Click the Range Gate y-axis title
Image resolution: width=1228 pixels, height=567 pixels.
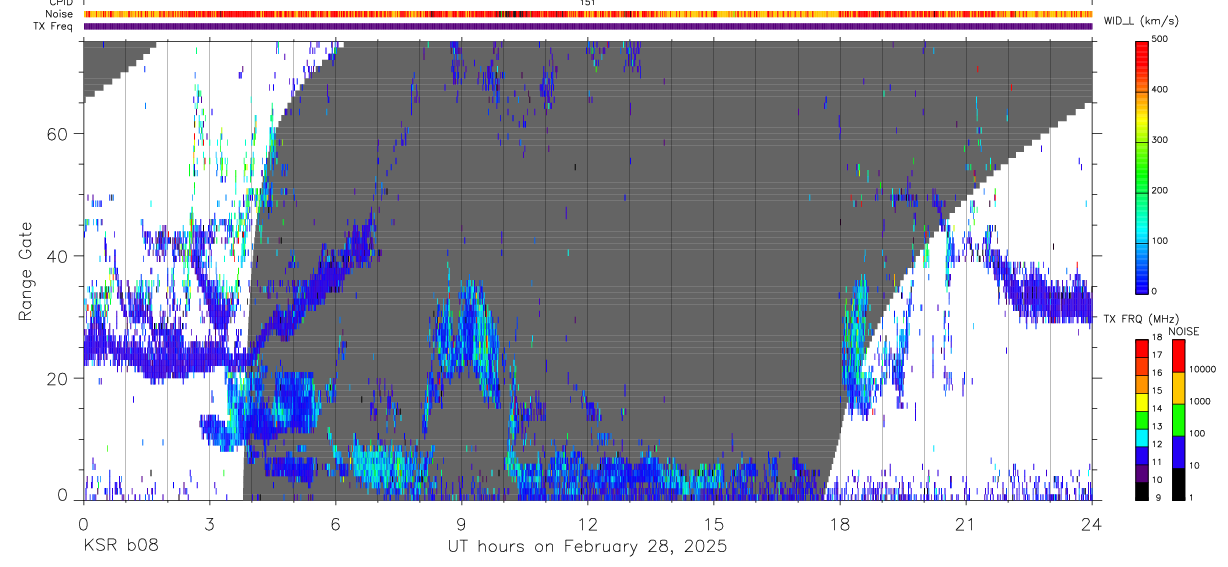coord(26,271)
